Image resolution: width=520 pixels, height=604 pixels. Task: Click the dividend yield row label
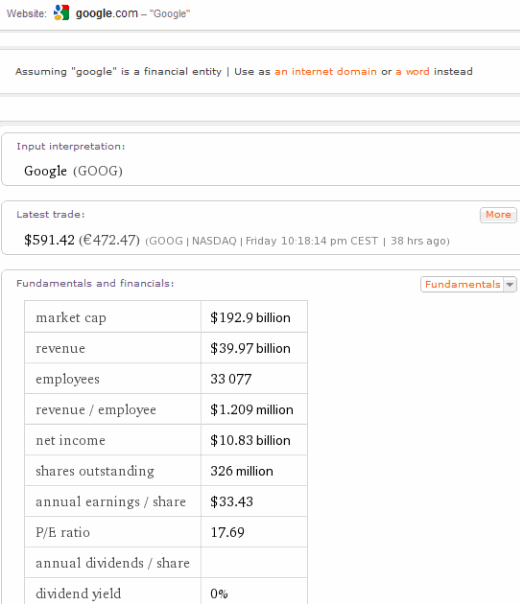pos(78,594)
